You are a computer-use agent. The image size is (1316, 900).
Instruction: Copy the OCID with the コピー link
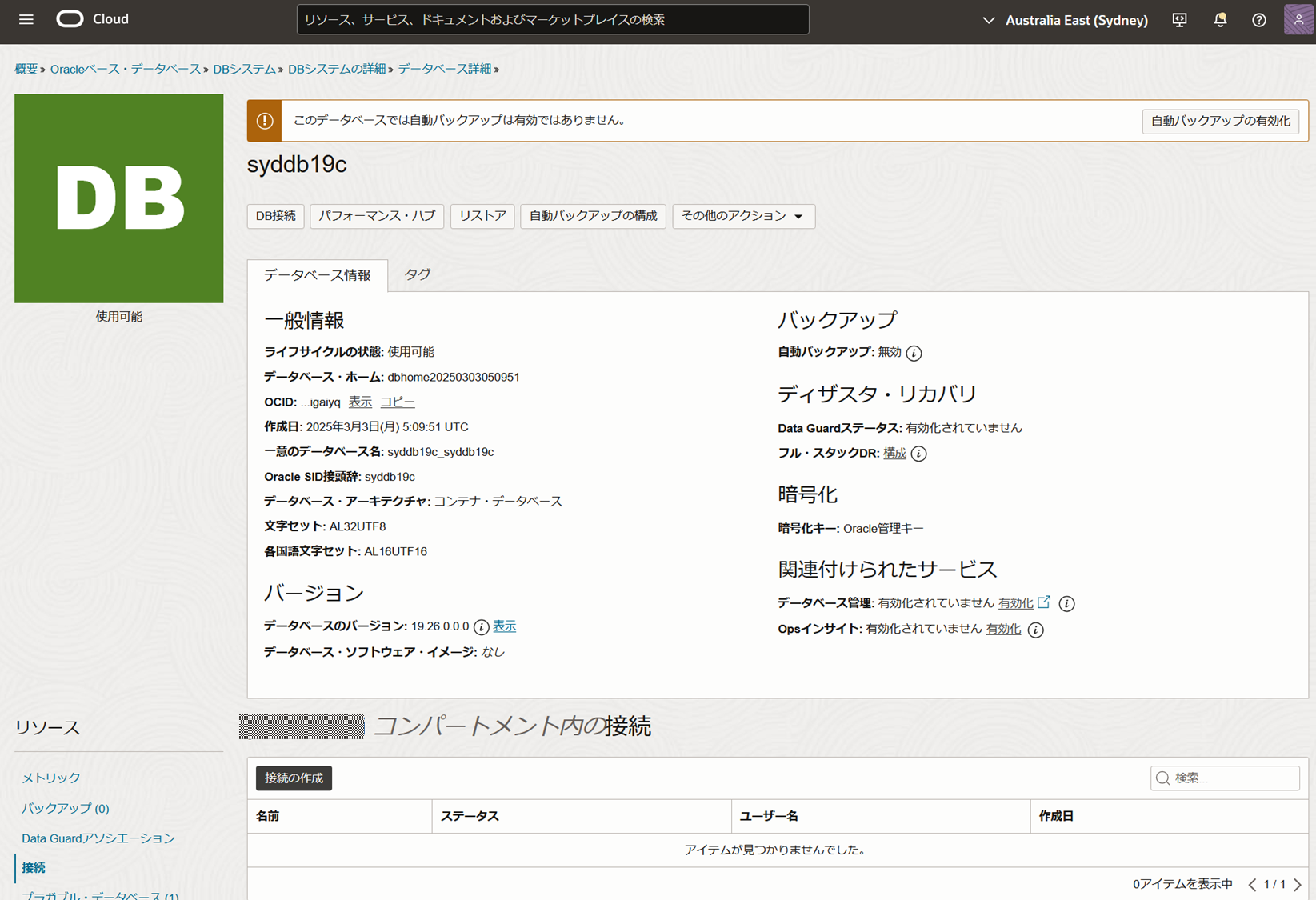(398, 402)
